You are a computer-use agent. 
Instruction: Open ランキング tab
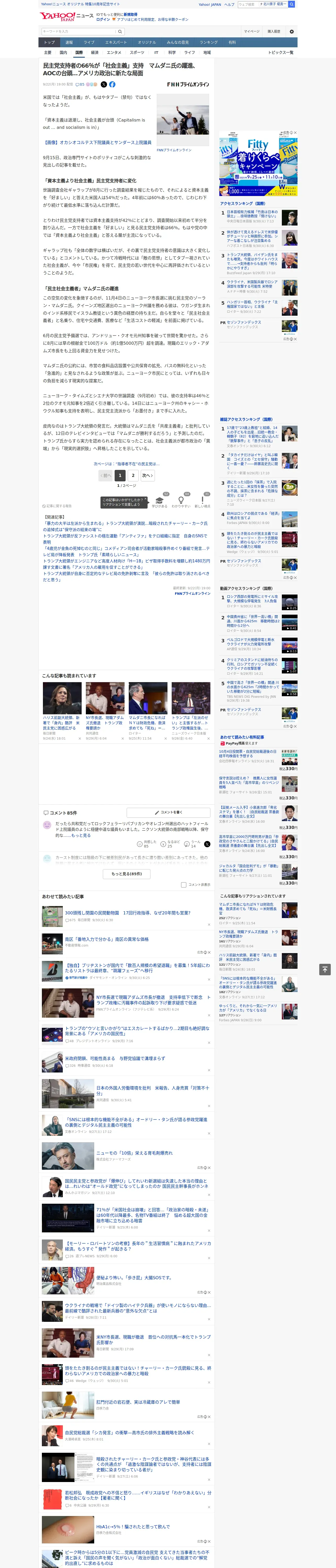(x=209, y=42)
